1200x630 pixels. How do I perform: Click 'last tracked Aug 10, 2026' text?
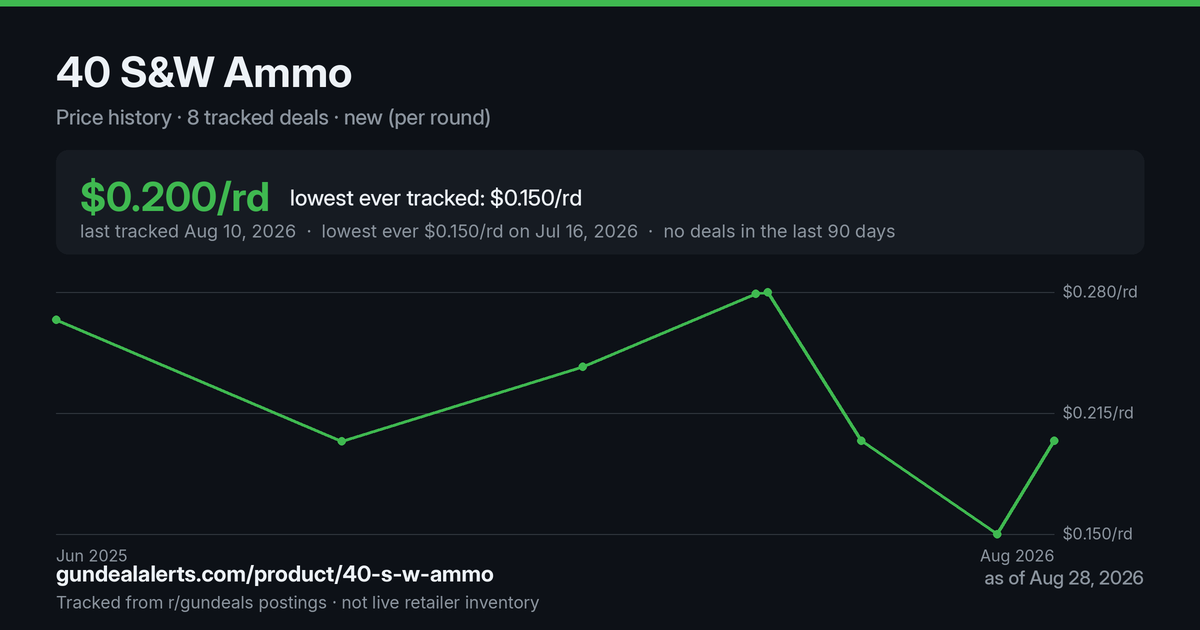pos(188,231)
